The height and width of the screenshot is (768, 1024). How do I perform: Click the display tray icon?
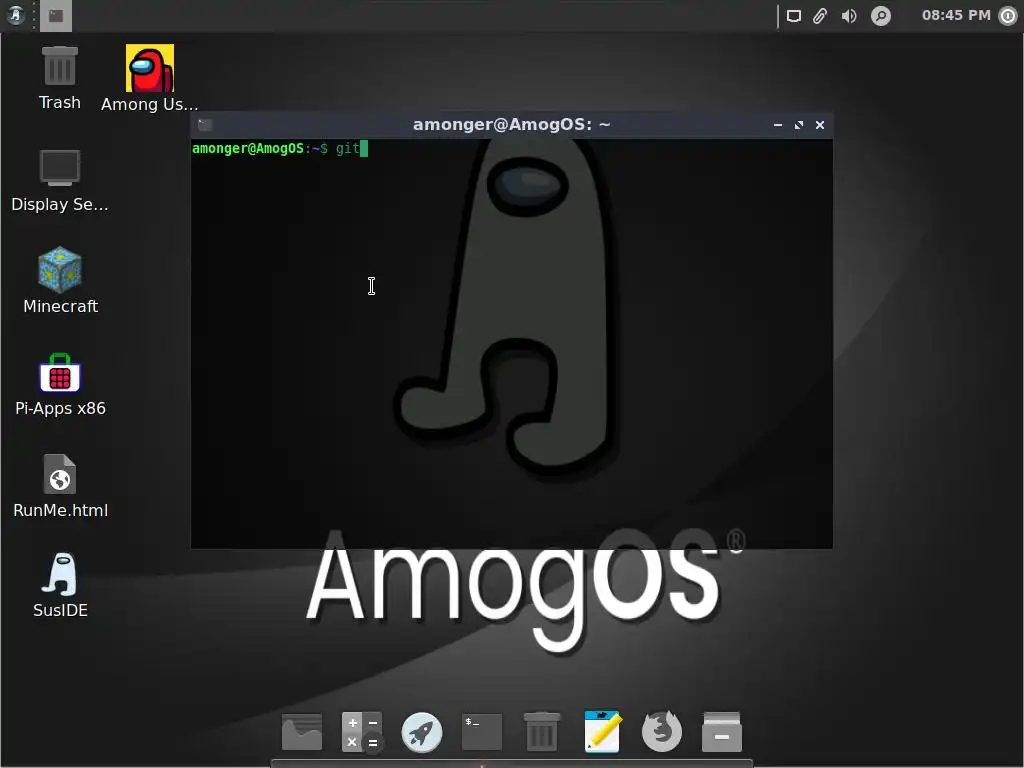(793, 16)
